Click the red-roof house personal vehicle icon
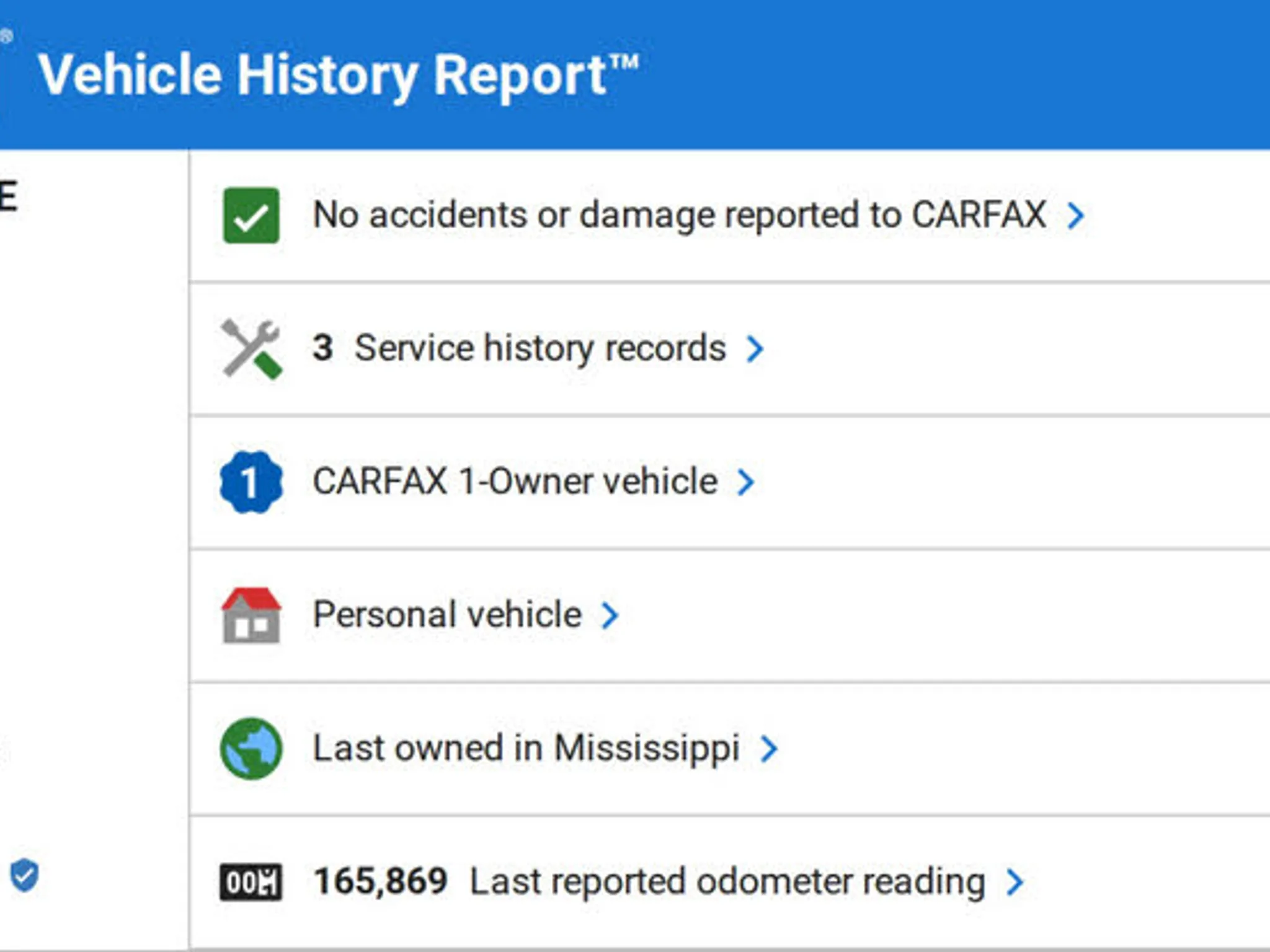This screenshot has height=952, width=1270. click(x=251, y=615)
